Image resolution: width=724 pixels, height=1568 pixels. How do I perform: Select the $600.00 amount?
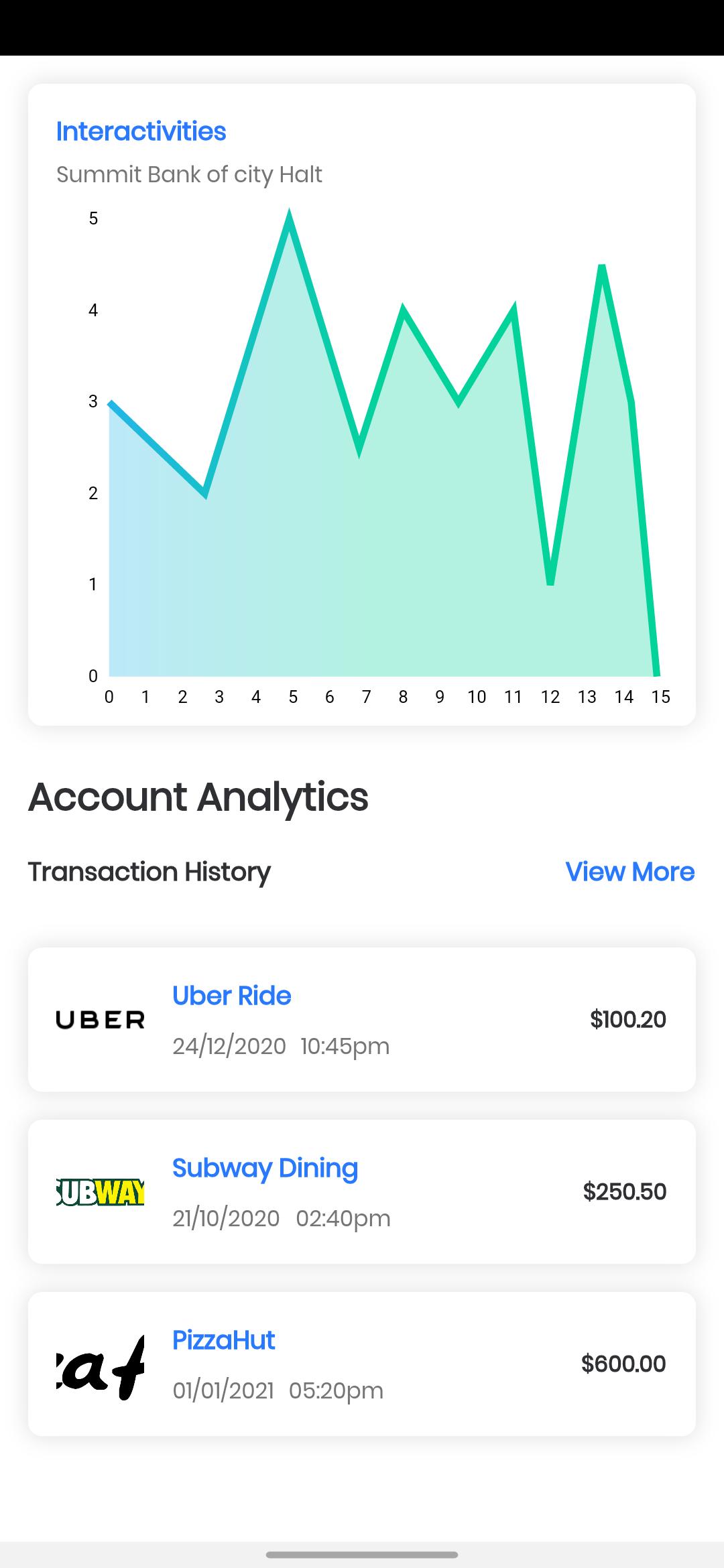click(x=623, y=1364)
